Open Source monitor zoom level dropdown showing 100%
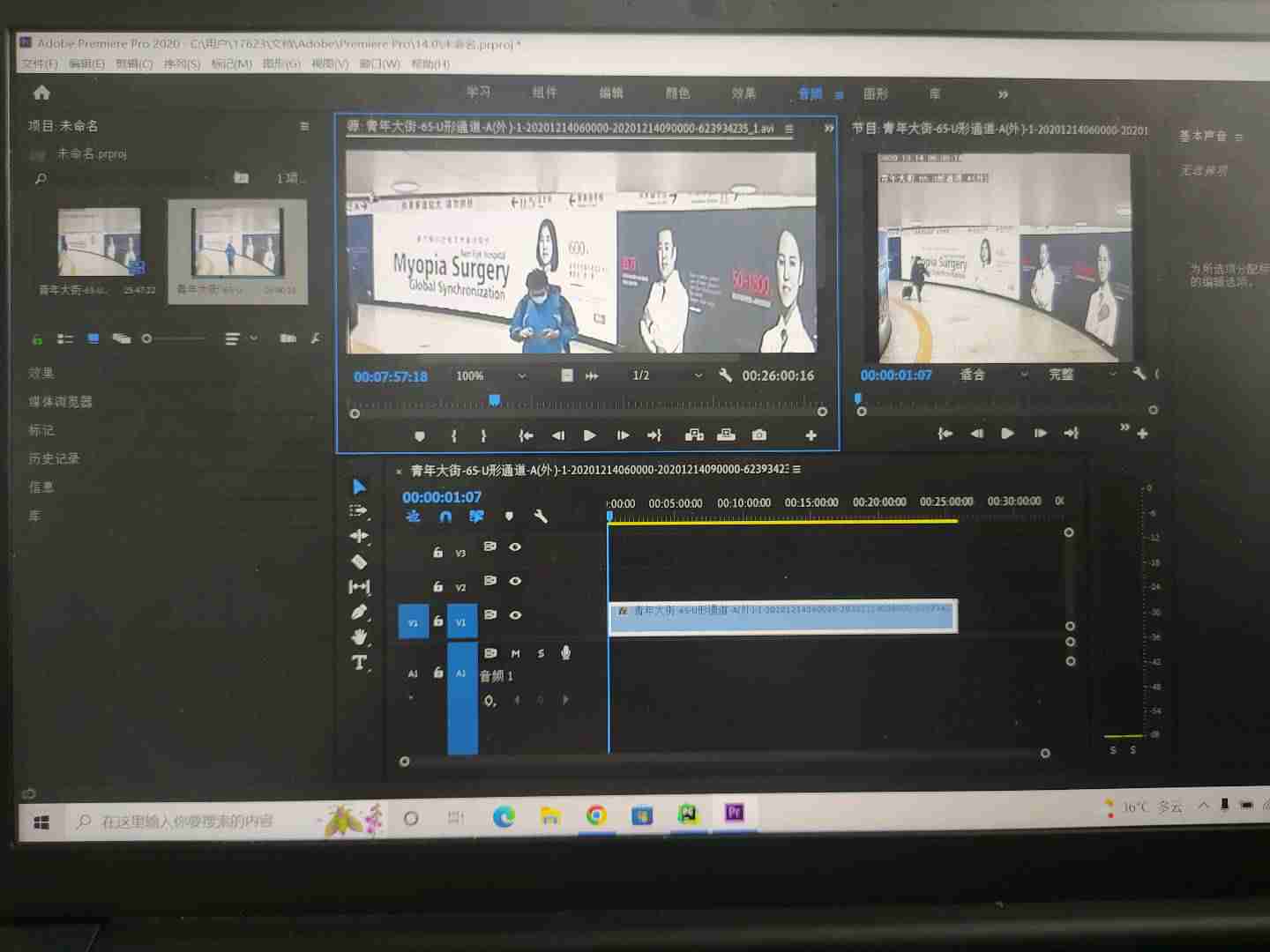The image size is (1270, 952). 490,376
